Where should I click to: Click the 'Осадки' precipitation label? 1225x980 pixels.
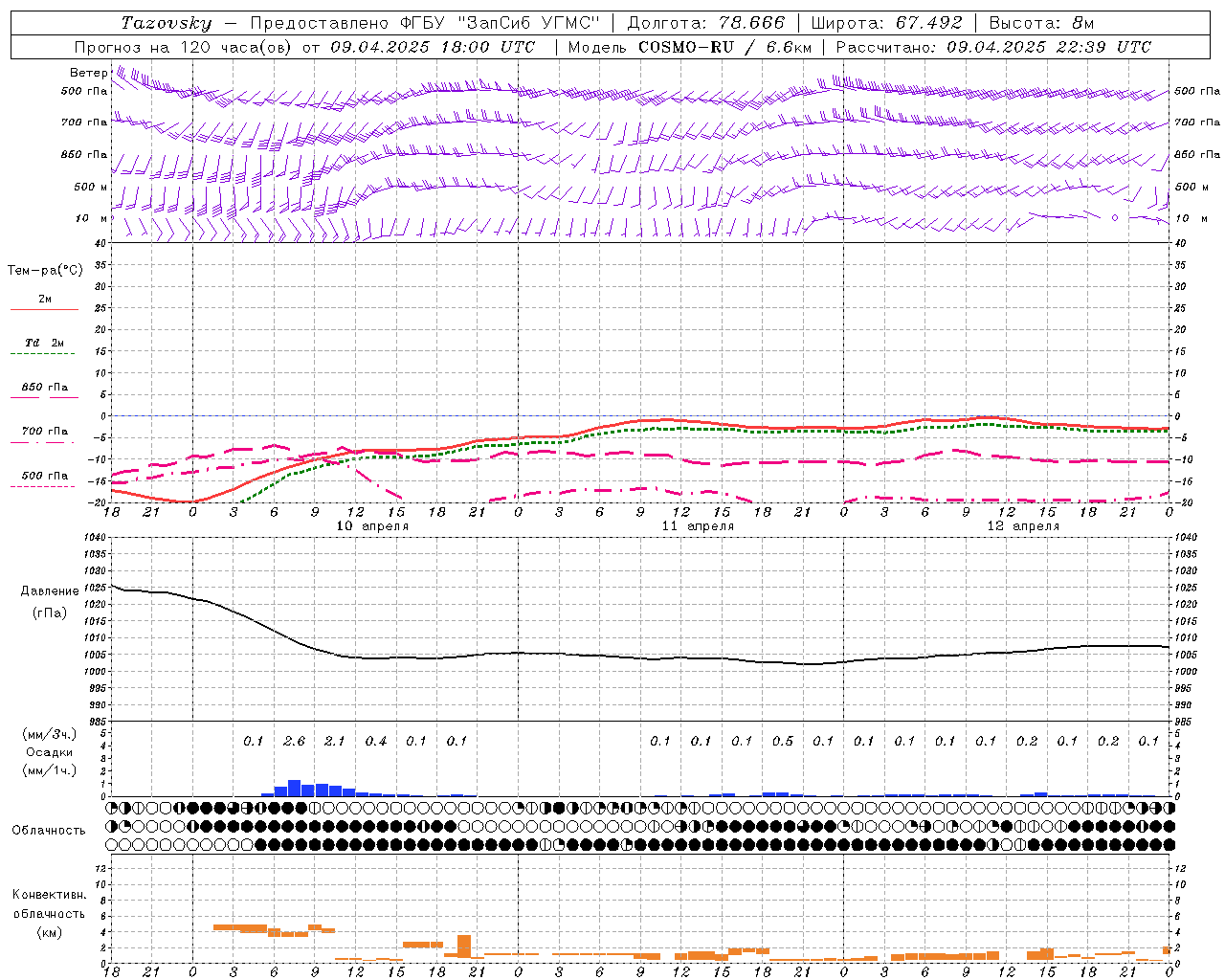(50, 752)
